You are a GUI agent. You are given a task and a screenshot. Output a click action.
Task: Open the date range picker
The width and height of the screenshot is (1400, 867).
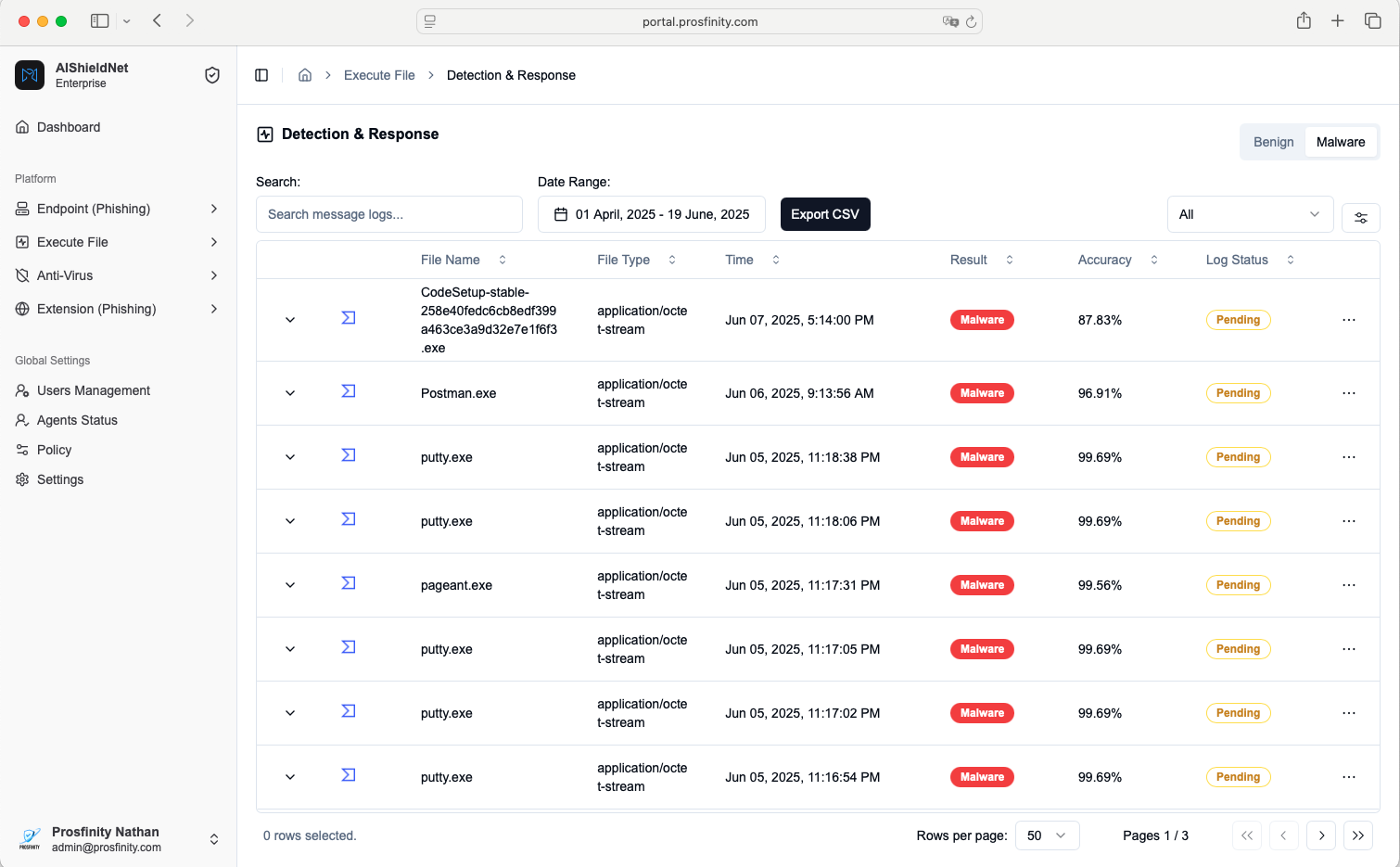(x=652, y=214)
